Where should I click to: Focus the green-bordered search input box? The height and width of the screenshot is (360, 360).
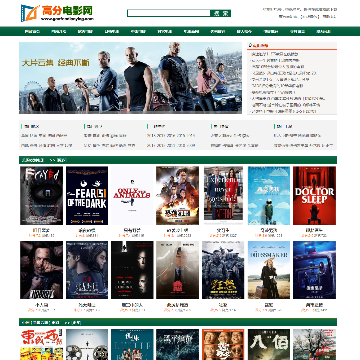[169, 13]
